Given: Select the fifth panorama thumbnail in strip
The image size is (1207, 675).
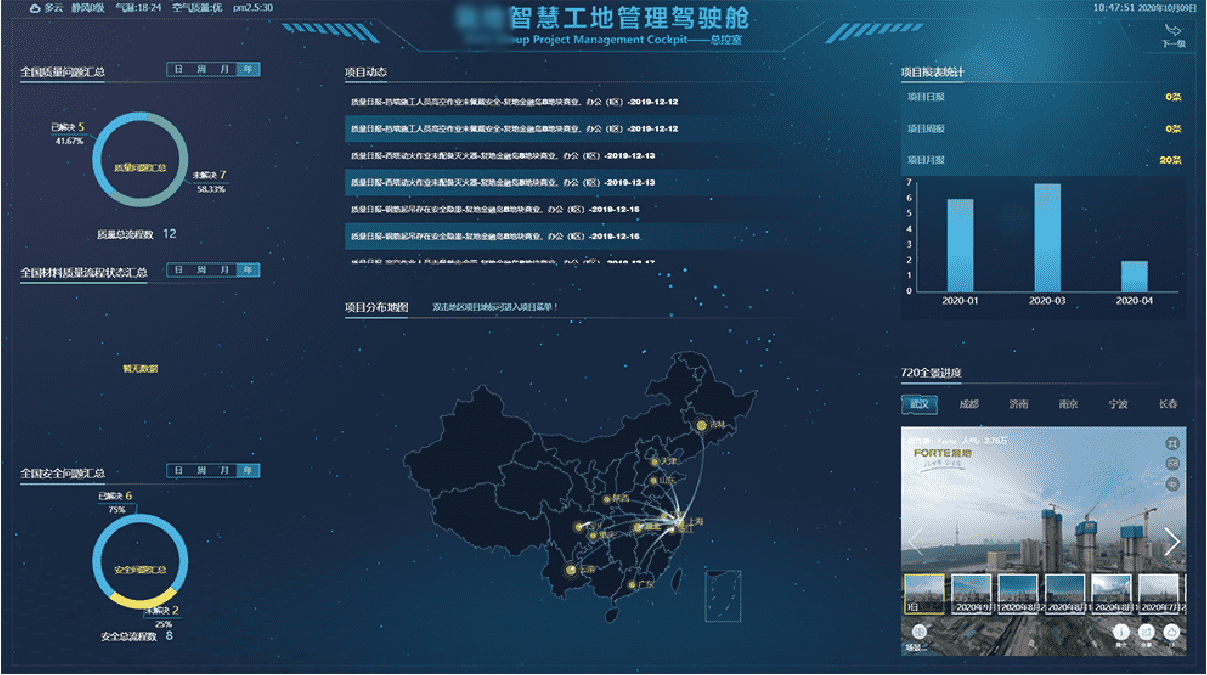Looking at the screenshot, I should 1112,593.
